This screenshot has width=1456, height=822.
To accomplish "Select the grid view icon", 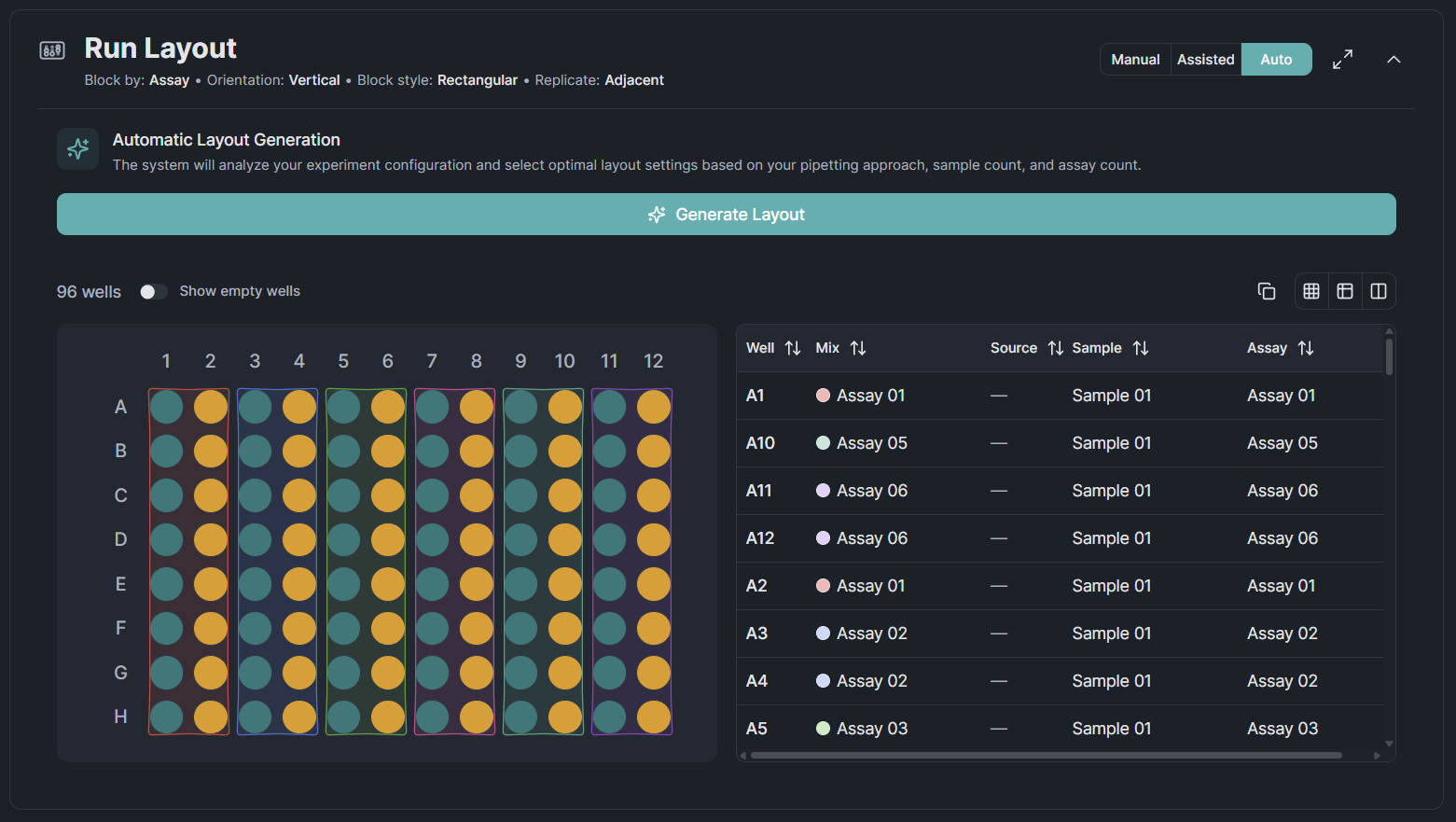I will coord(1310,290).
